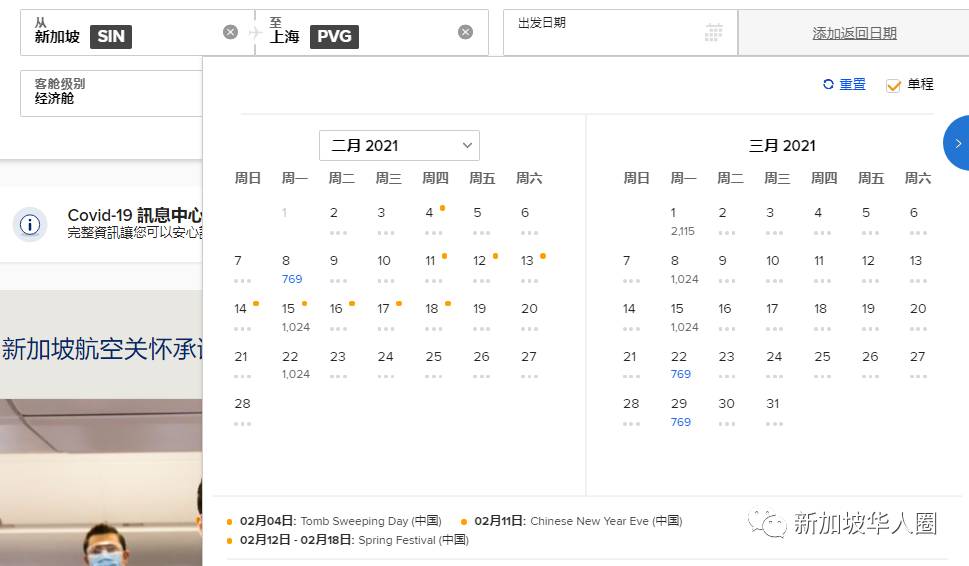The width and height of the screenshot is (969, 566).
Task: Select March 4 in the calendar
Action: pos(822,221)
